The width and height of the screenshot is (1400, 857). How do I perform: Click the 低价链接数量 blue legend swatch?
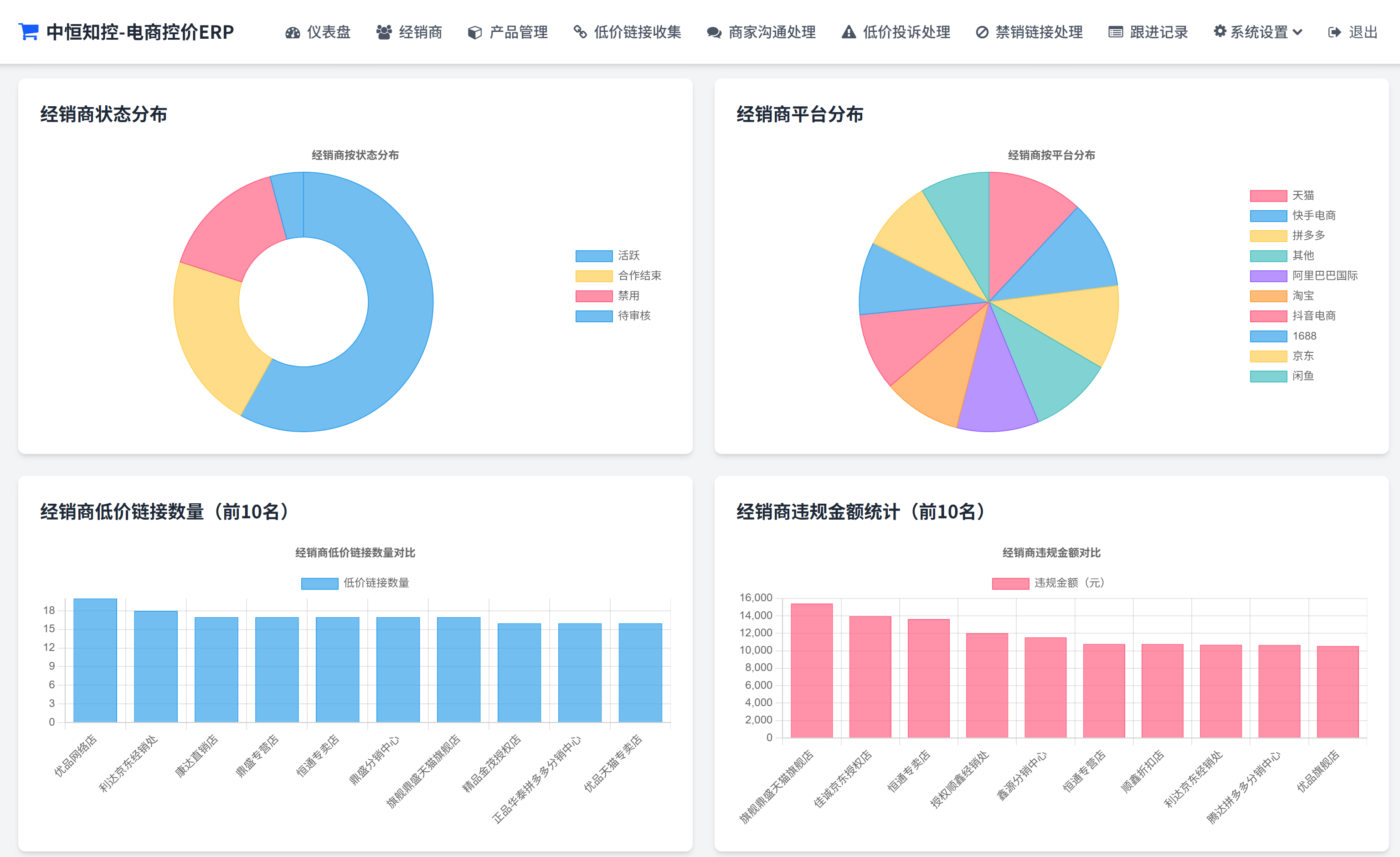[x=319, y=583]
